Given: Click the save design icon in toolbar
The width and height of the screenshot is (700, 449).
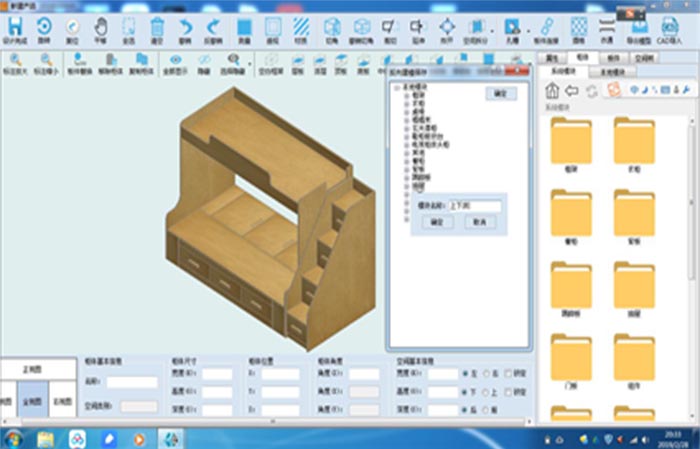Looking at the screenshot, I should coord(15,27).
